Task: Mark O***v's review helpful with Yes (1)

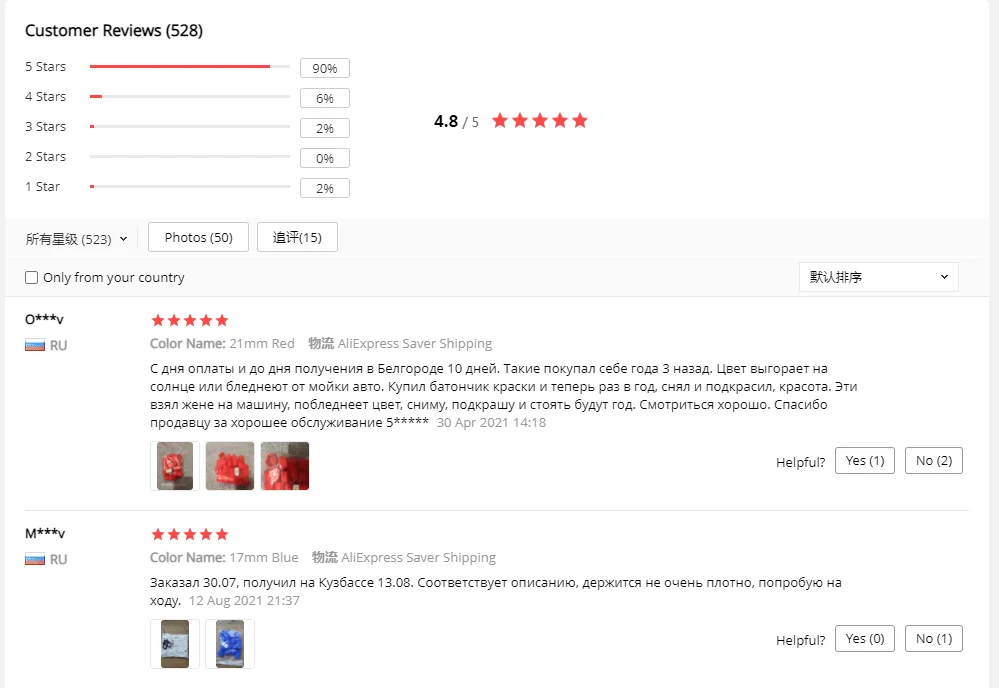Action: (x=865, y=461)
